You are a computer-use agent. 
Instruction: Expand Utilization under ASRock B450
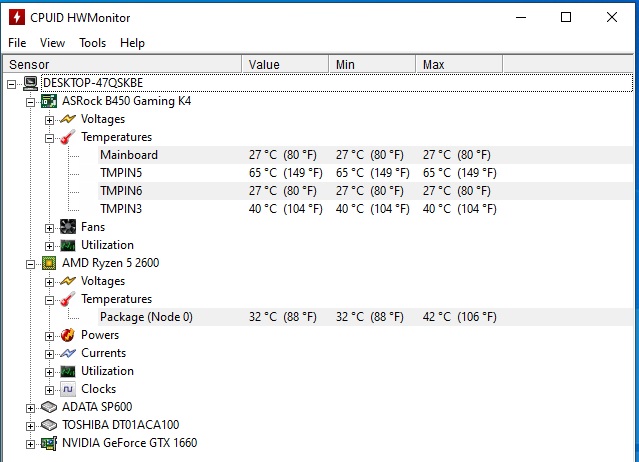pyautogui.click(x=49, y=246)
